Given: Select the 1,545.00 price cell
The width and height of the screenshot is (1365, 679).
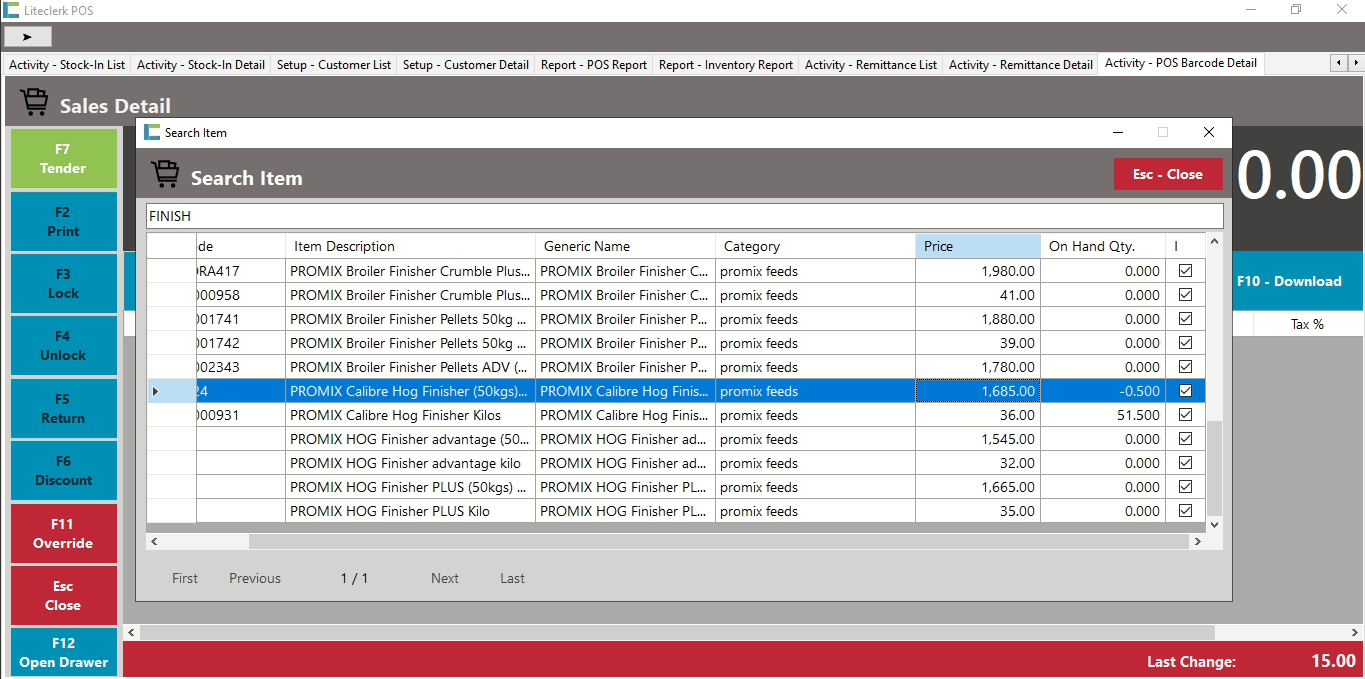Looking at the screenshot, I should point(978,439).
